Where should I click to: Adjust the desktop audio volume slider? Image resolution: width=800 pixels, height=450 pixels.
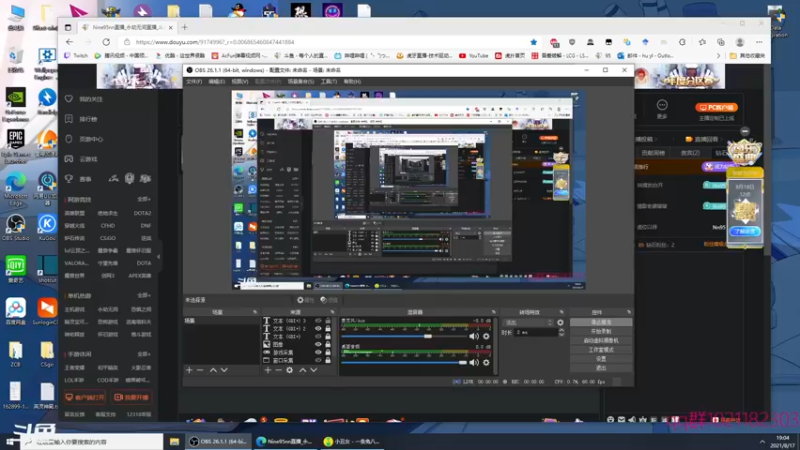[462, 362]
